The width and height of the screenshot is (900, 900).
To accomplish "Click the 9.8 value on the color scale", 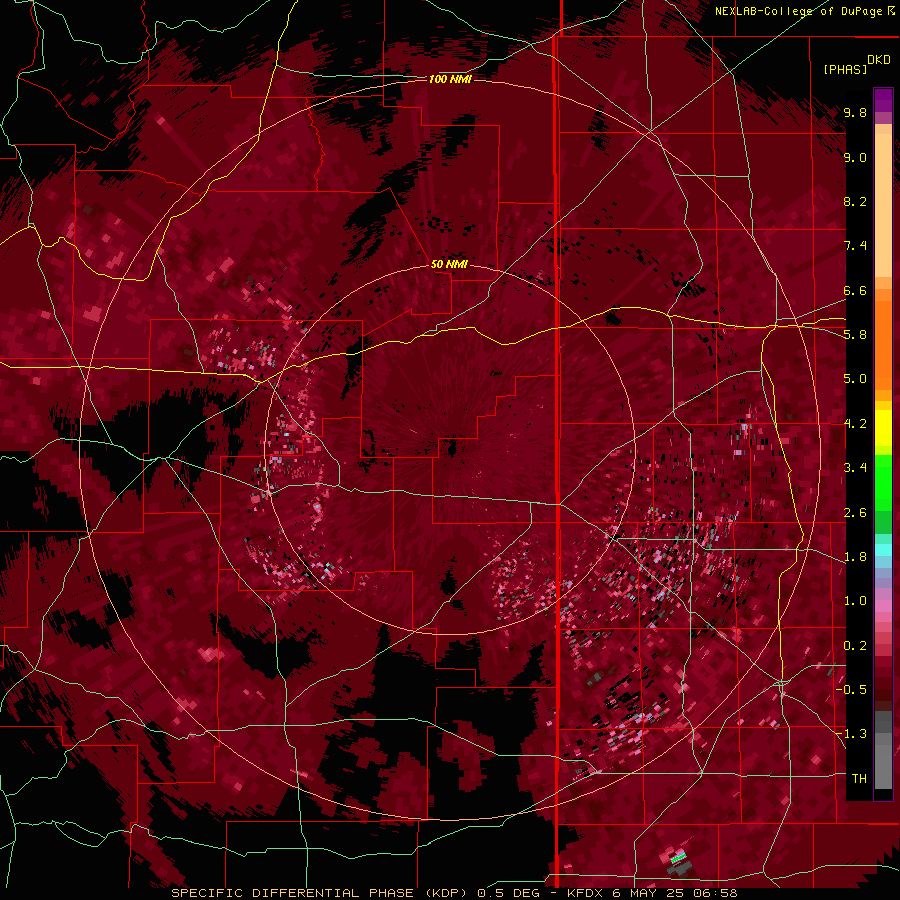I will click(855, 112).
